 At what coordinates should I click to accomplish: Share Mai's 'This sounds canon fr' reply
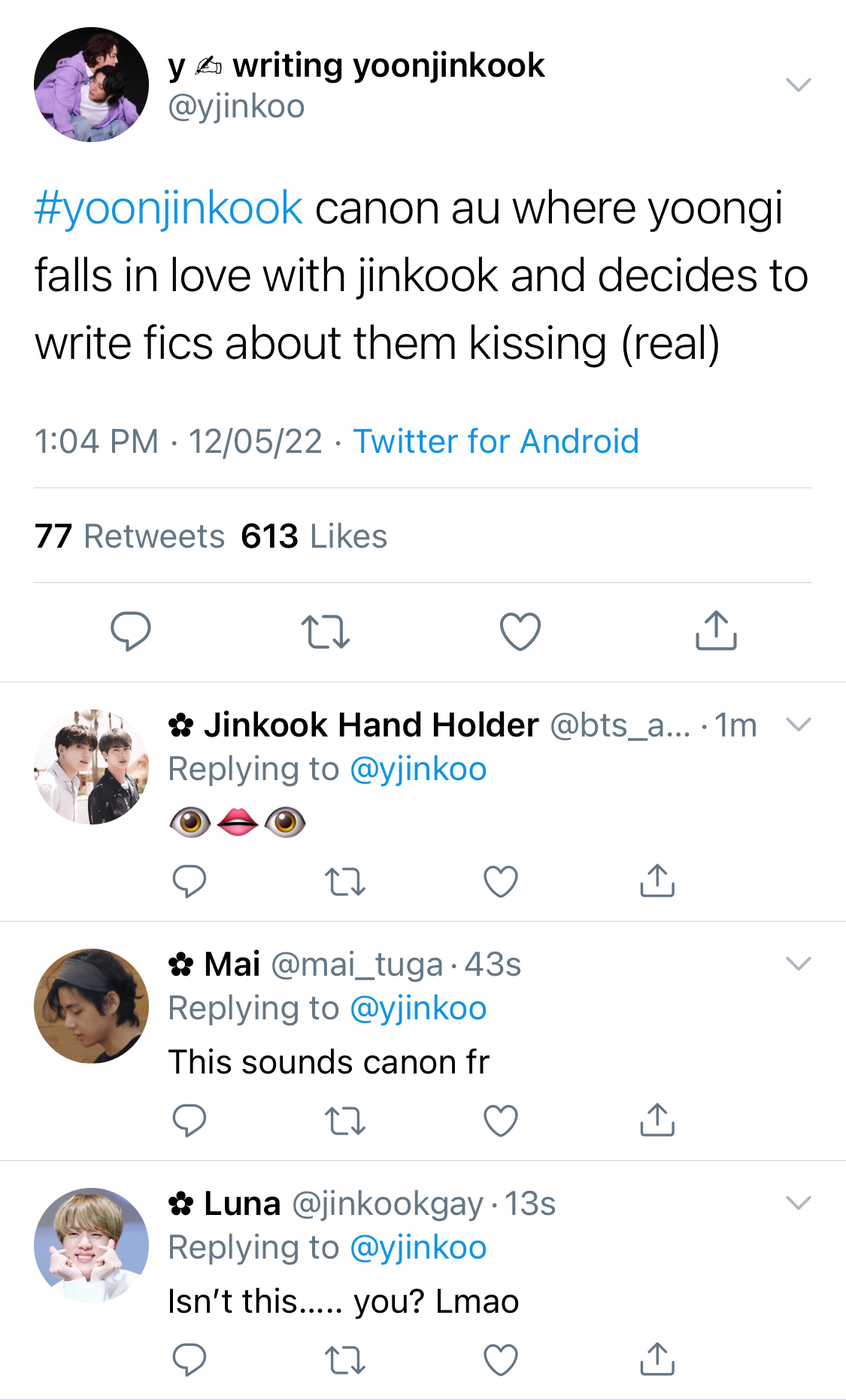coord(657,1119)
